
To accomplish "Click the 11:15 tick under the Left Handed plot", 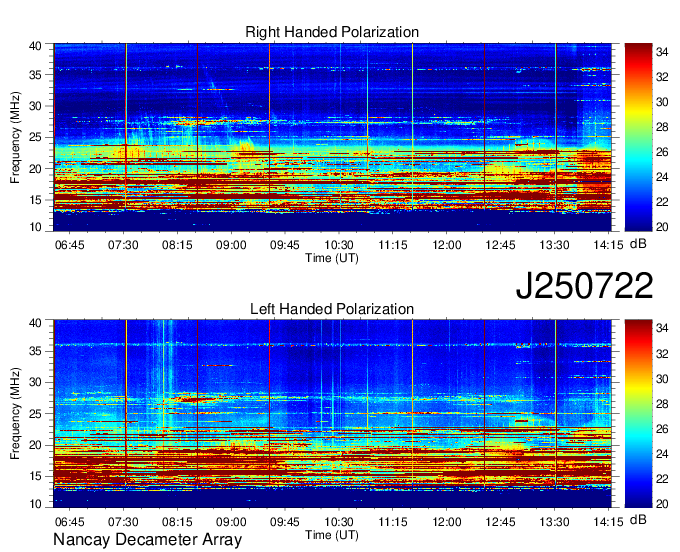I will pyautogui.click(x=393, y=522).
